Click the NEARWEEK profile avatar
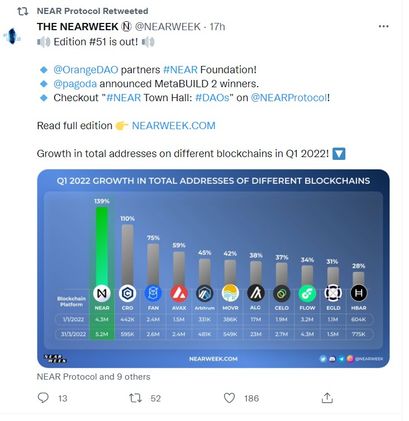This screenshot has height=421, width=409. click(12, 36)
